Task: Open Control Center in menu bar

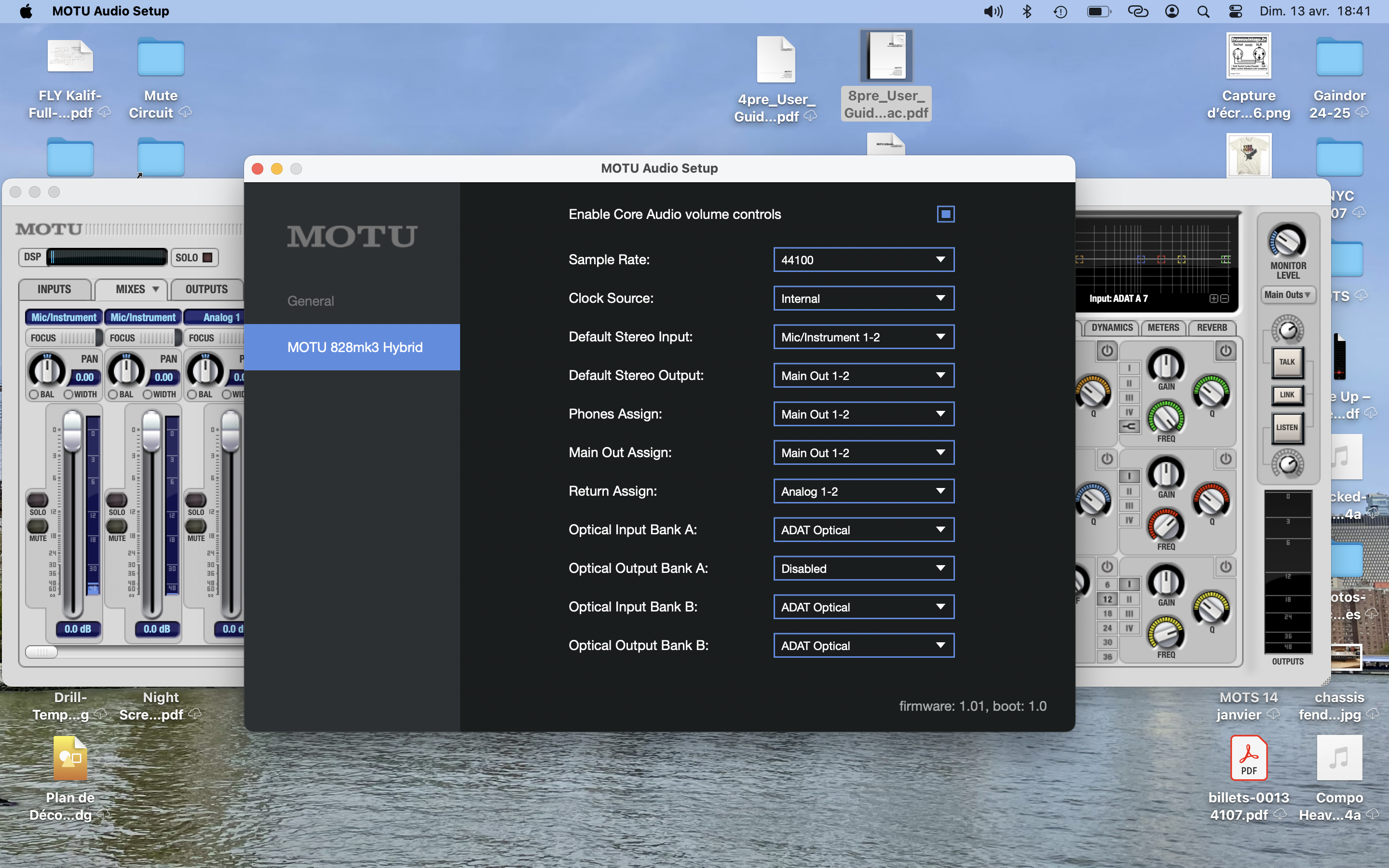Action: coord(1235,12)
